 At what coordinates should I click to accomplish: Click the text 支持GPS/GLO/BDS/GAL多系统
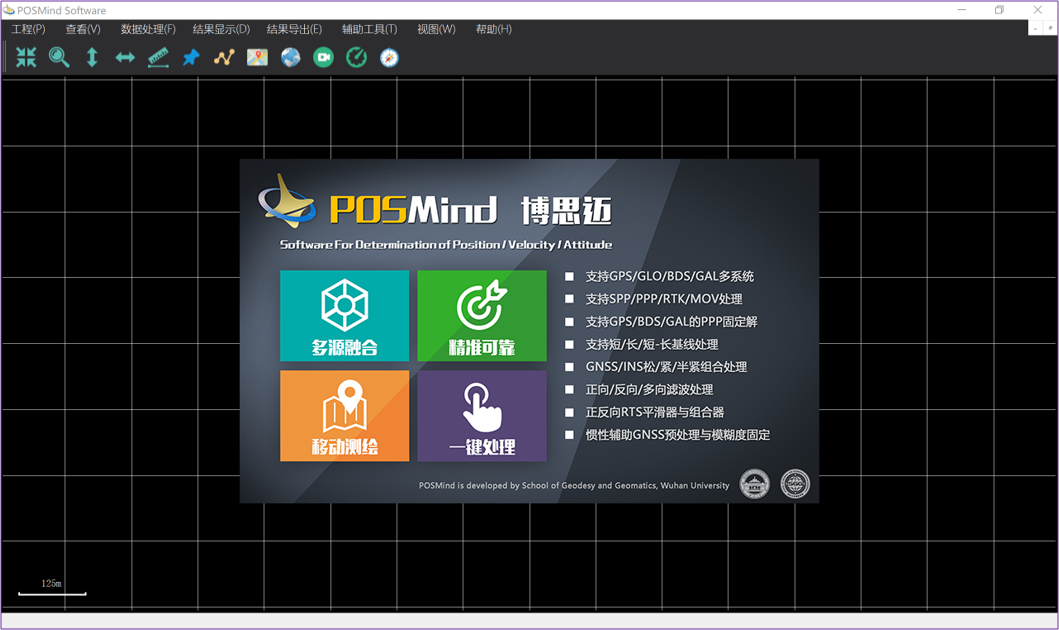(x=669, y=276)
